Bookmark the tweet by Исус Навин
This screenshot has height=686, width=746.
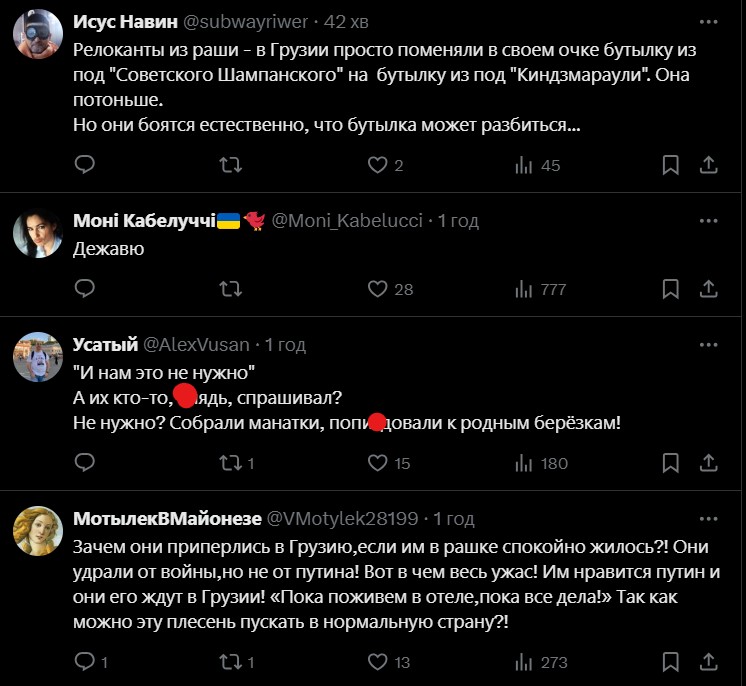[671, 165]
